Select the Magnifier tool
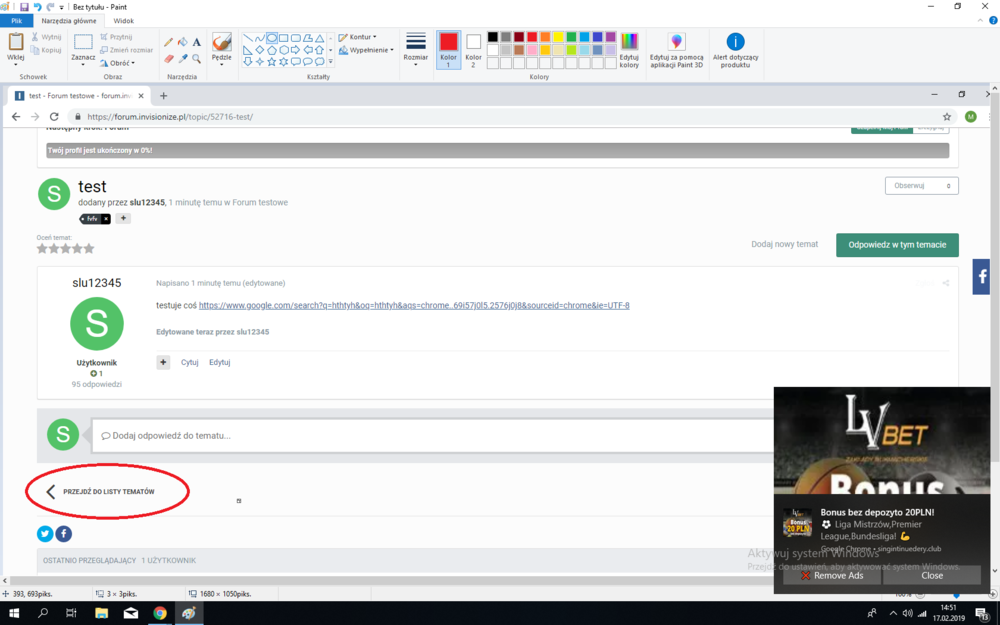 [197, 59]
